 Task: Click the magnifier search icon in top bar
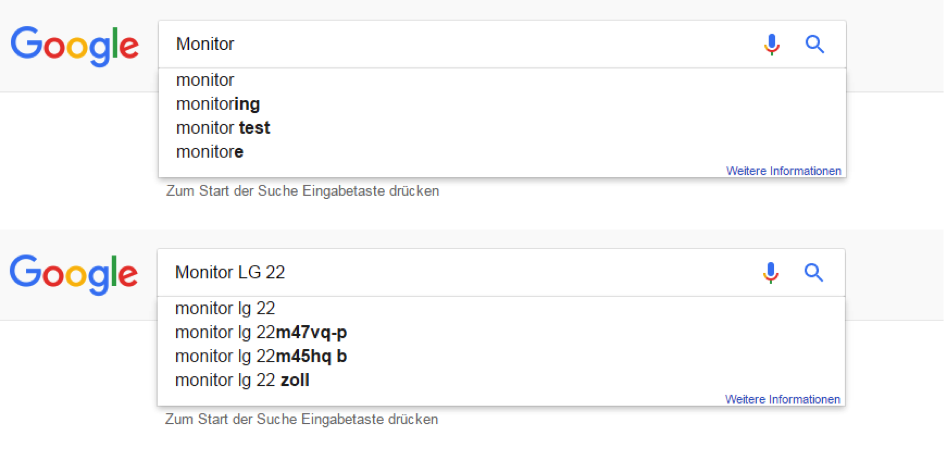tap(815, 45)
